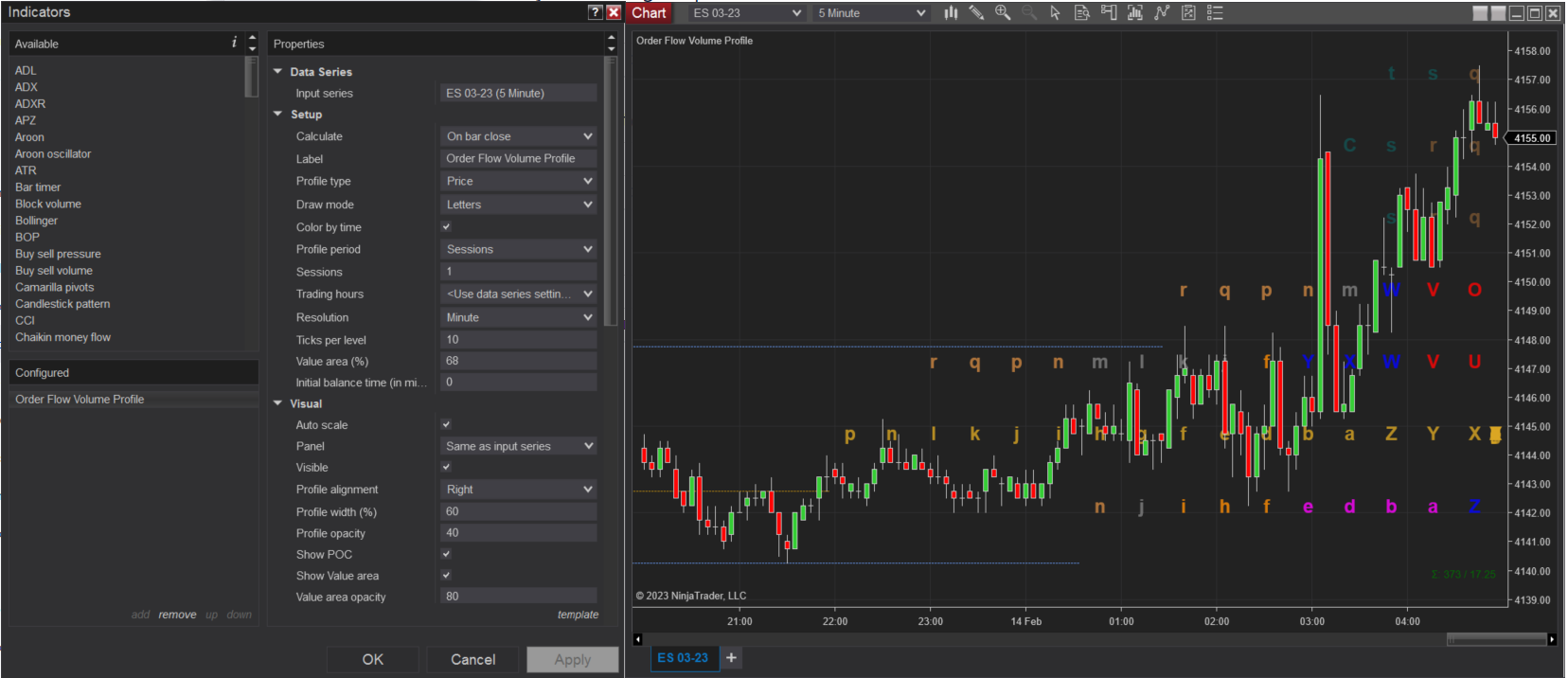This screenshot has height=678, width=1568.
Task: Click the zoom out magnifier icon
Action: 1029,12
